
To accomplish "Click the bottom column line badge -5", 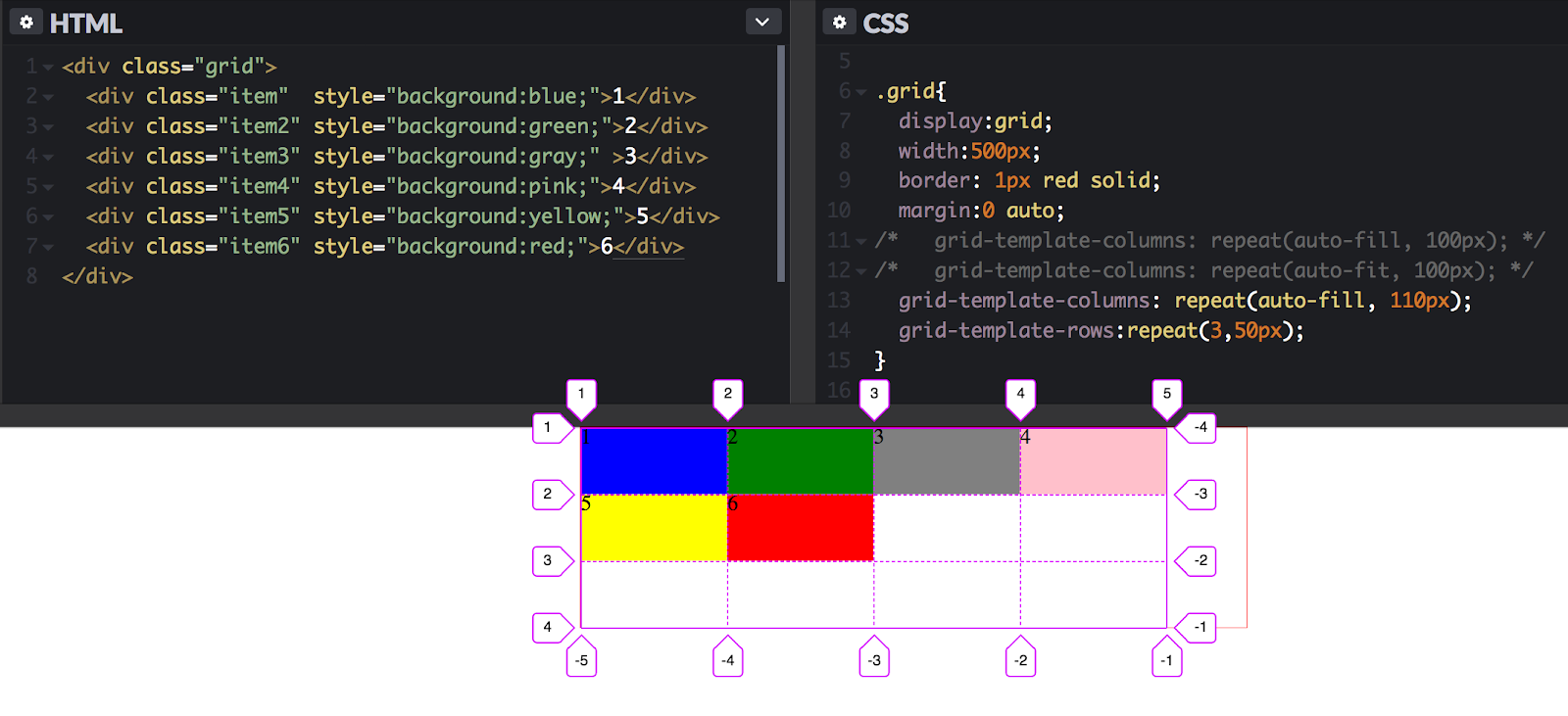I will click(581, 659).
